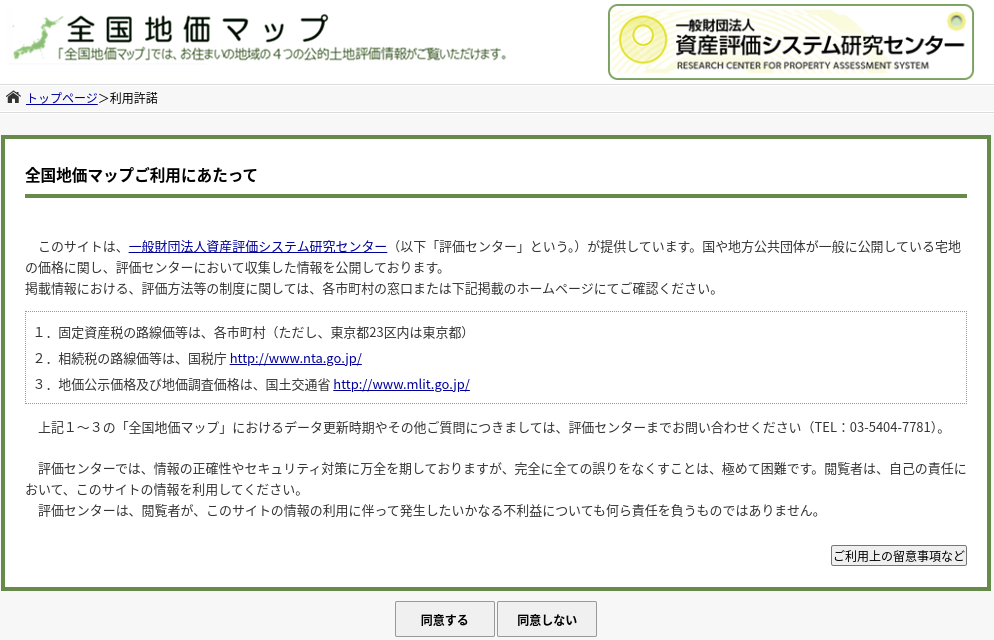Click 同意しない button
Viewport: 994px width, 640px height.
546,619
